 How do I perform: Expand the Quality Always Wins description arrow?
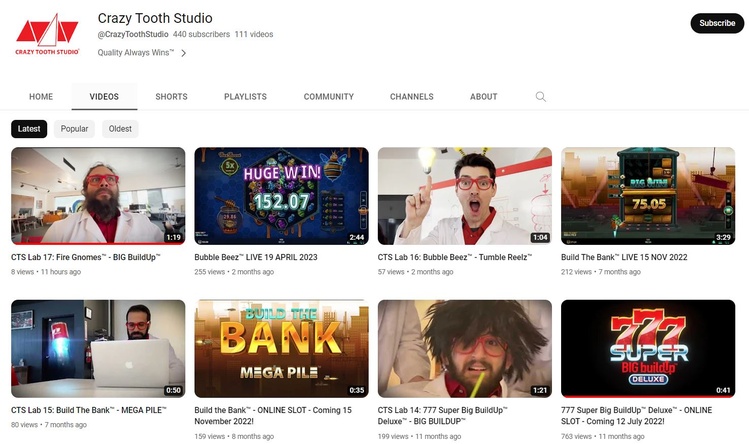pos(183,53)
